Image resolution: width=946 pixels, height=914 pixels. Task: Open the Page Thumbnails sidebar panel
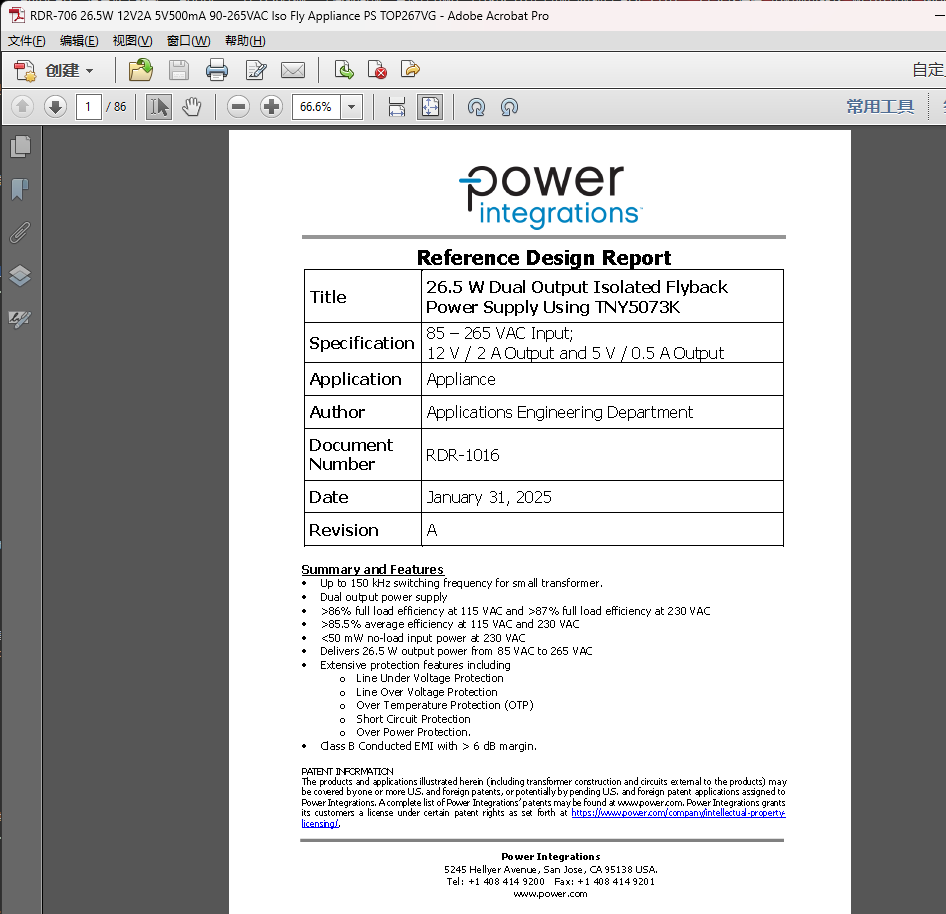[x=21, y=147]
